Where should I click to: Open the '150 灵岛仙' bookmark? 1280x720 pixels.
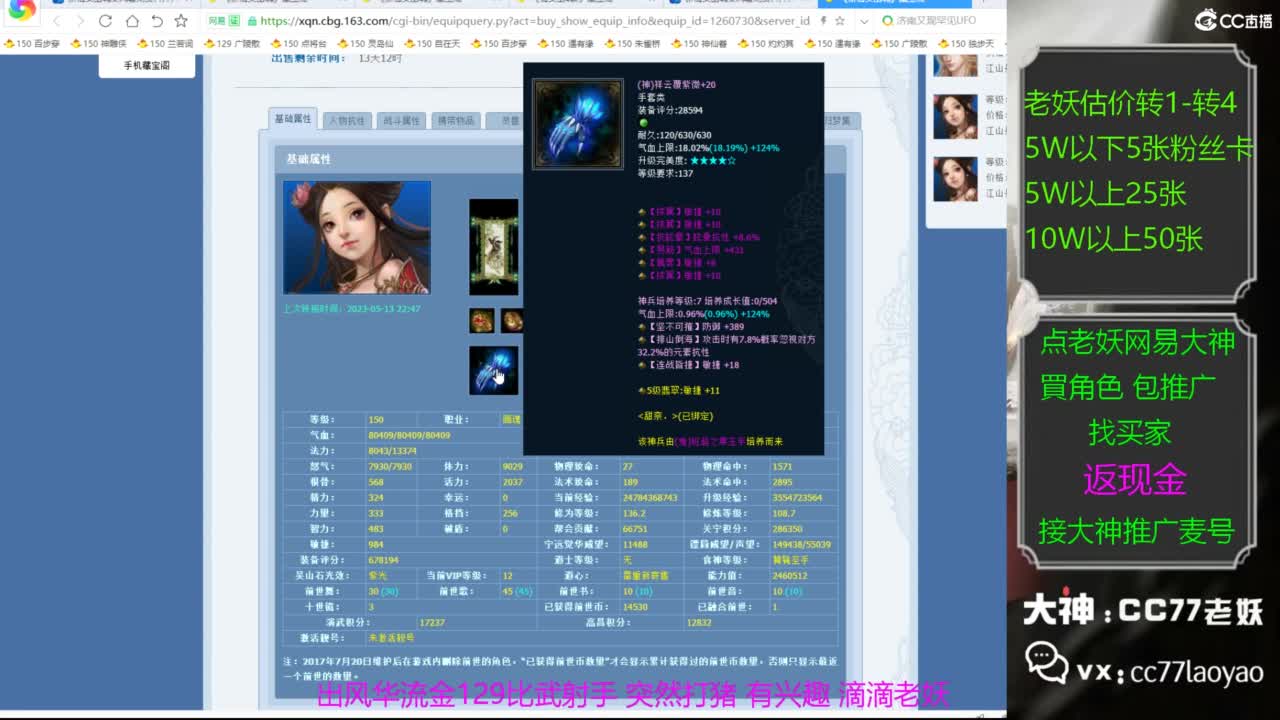pyautogui.click(x=365, y=44)
